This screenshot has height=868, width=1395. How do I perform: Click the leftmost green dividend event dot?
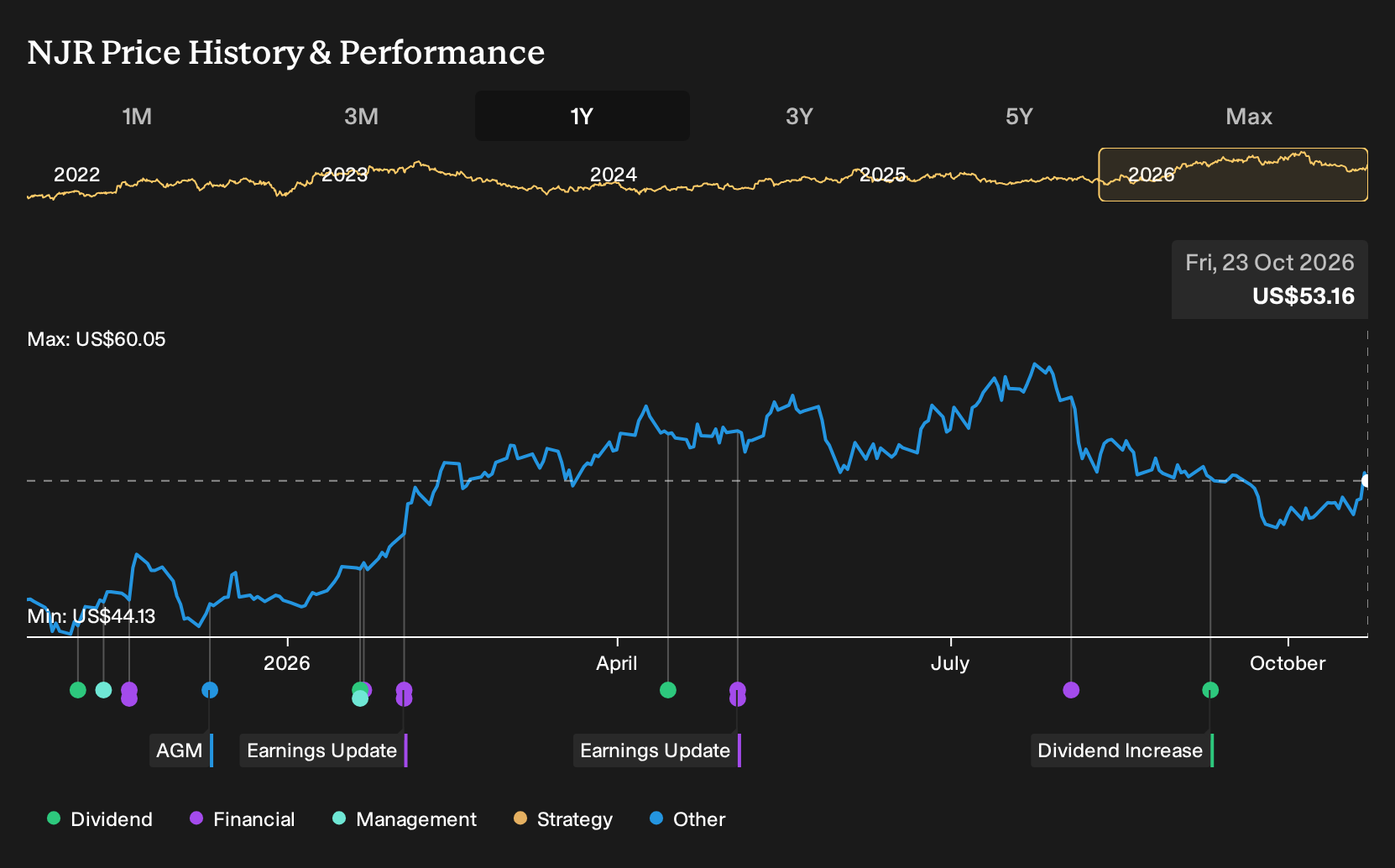pyautogui.click(x=78, y=690)
